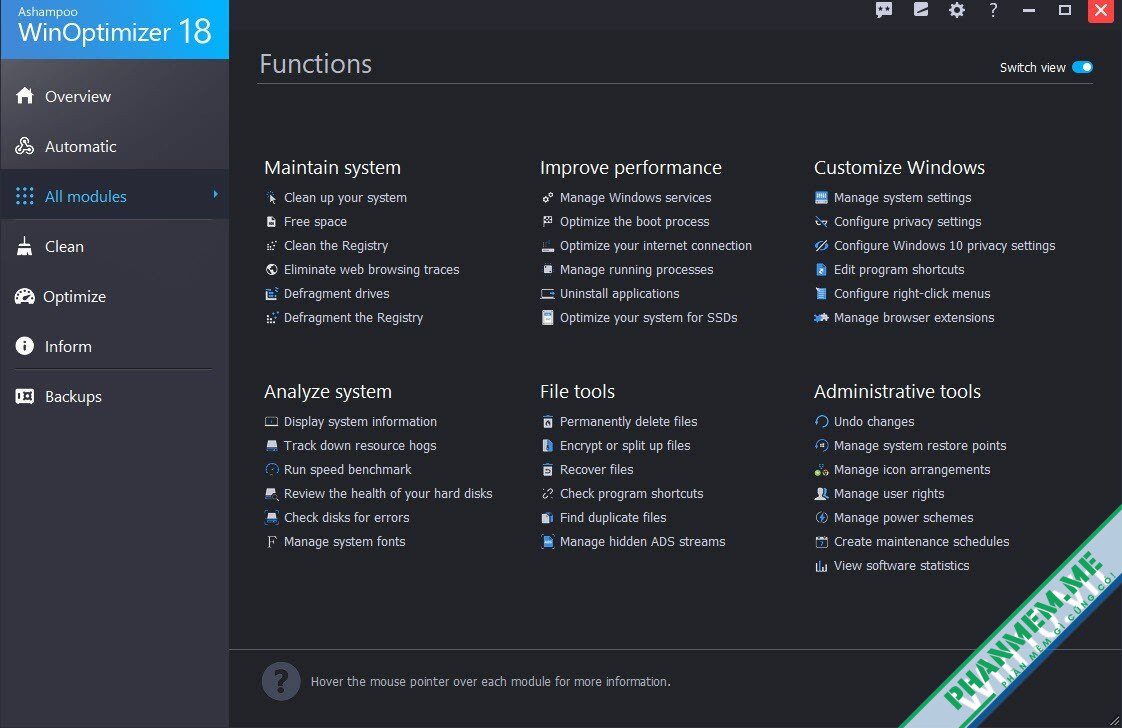Viewport: 1122px width, 728px height.
Task: Click the Inform info icon
Action: 24,346
